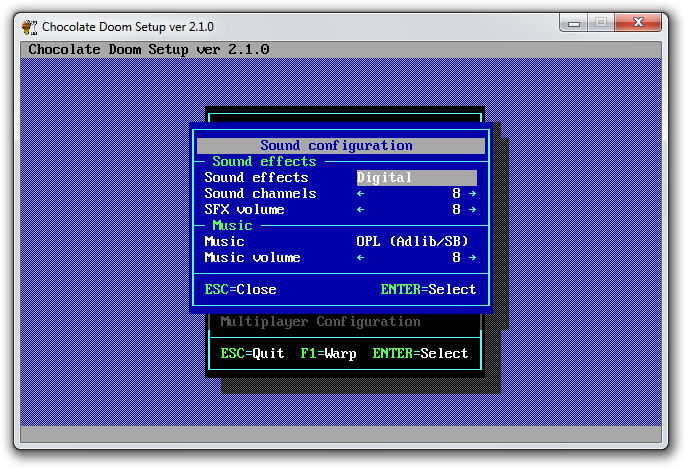The image size is (687, 469).
Task: Select the Multiplayer Configuration menu entry
Action: coord(320,322)
